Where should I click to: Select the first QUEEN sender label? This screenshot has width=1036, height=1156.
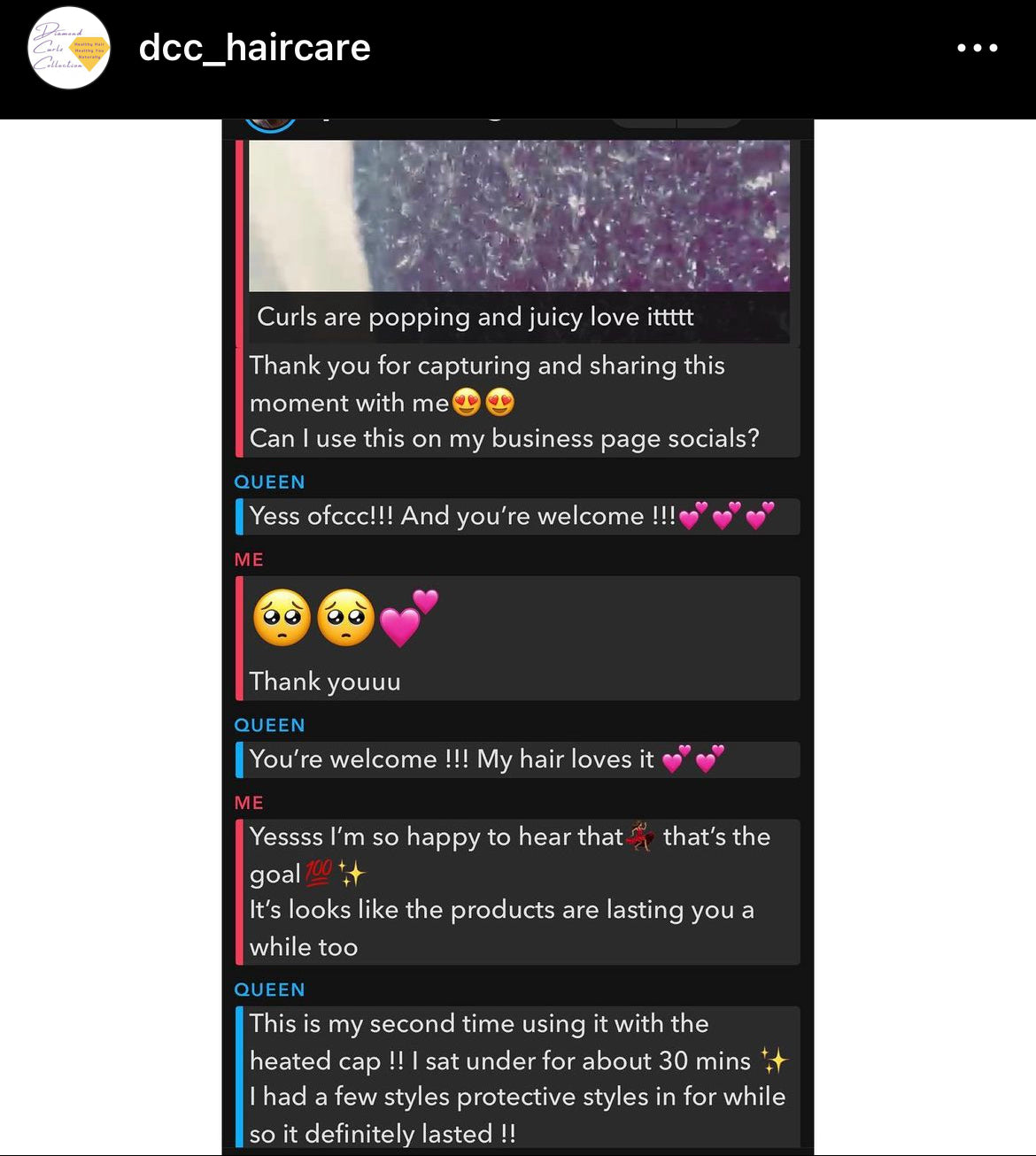click(269, 482)
